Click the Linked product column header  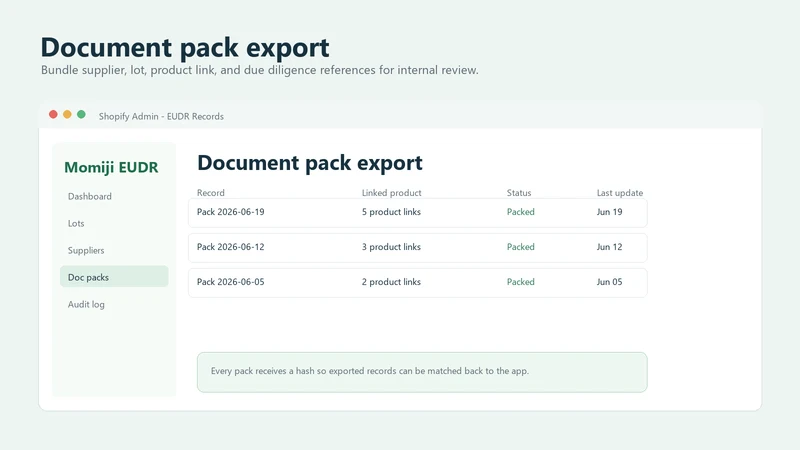tap(391, 193)
